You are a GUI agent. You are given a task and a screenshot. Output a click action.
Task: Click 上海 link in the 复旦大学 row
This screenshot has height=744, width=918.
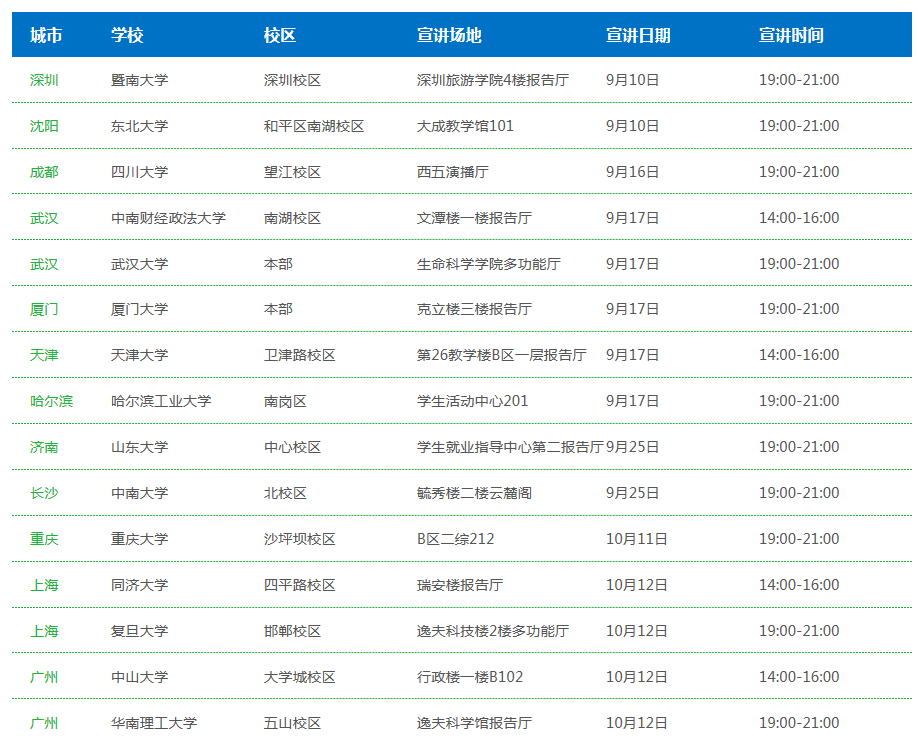click(x=44, y=631)
